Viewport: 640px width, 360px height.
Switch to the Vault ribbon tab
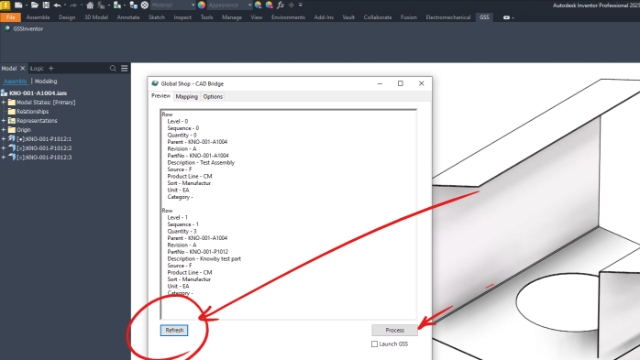click(x=349, y=17)
